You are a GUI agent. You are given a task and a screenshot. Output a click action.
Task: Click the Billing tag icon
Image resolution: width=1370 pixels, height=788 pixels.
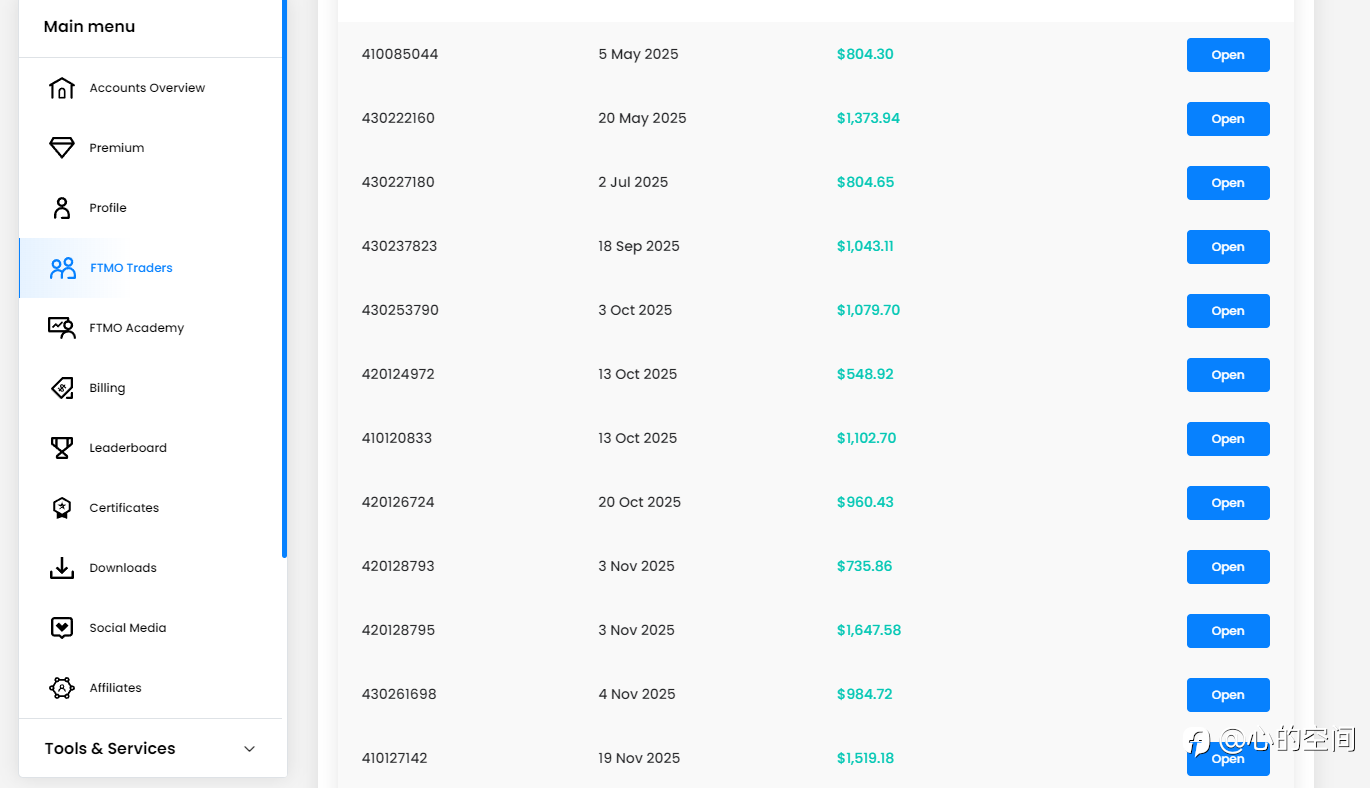tap(62, 388)
